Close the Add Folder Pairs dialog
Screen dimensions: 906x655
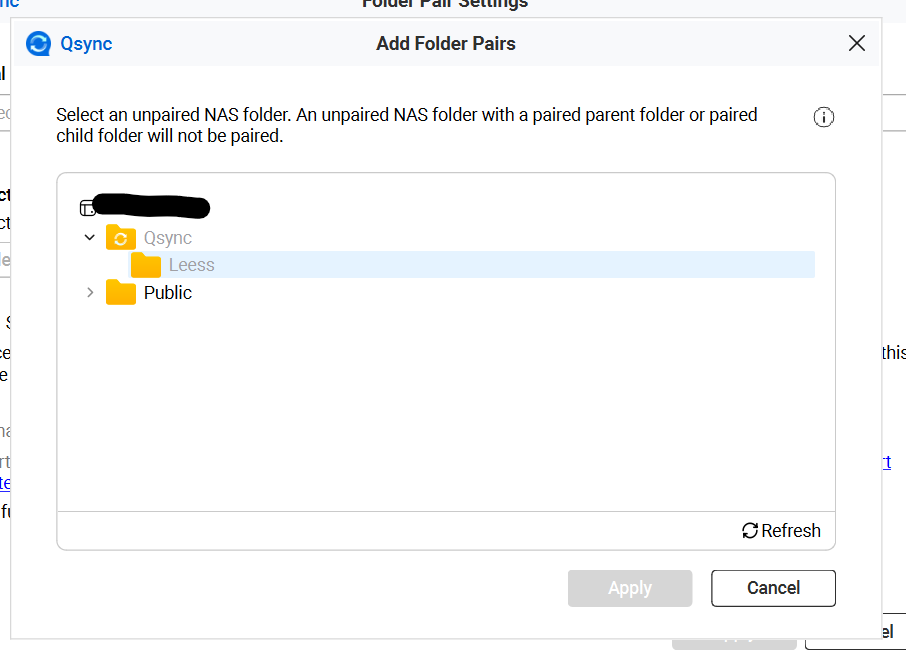pyautogui.click(x=857, y=43)
